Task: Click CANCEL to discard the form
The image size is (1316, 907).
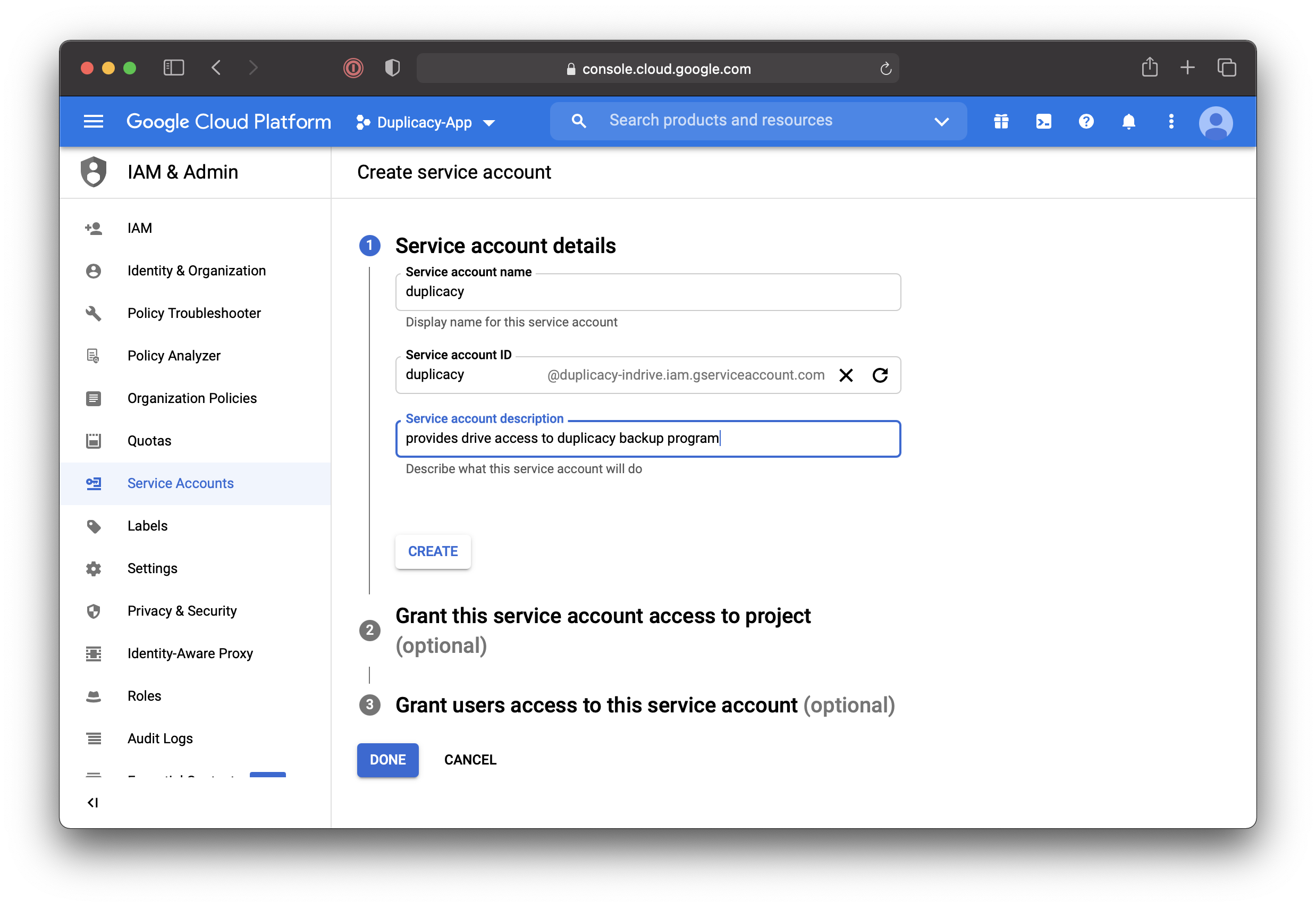Action: point(470,760)
